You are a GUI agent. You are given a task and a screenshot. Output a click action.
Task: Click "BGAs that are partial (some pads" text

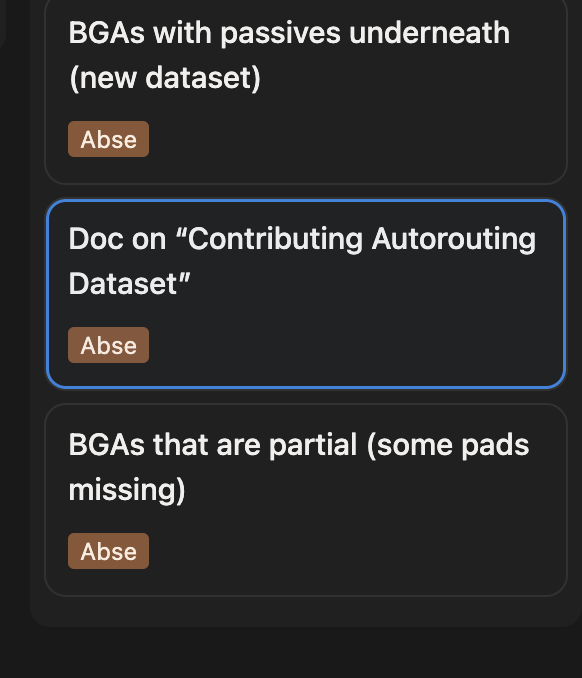(x=298, y=445)
